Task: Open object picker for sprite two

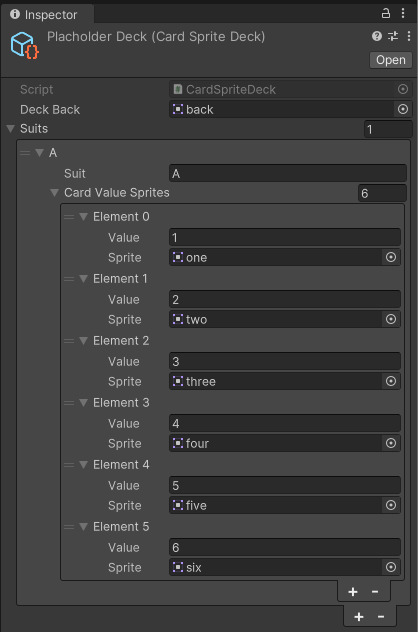Action: (x=391, y=319)
